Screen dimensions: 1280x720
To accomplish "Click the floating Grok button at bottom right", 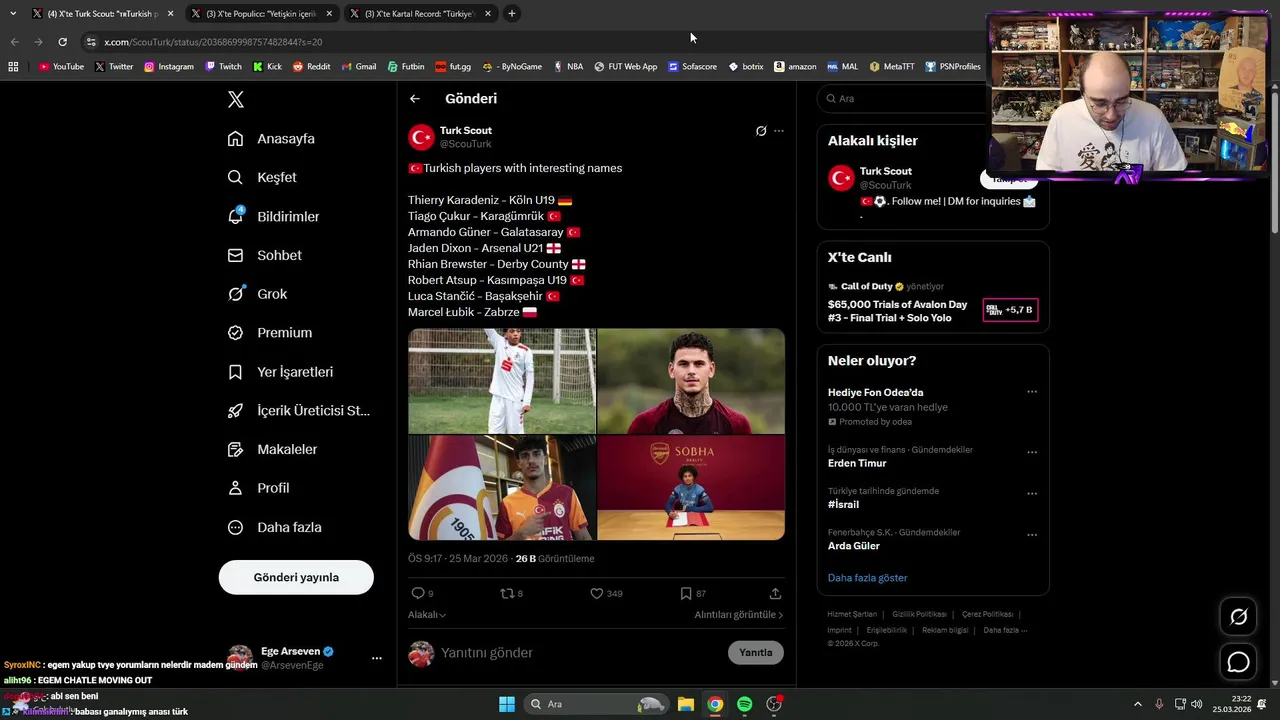I will 1238,617.
